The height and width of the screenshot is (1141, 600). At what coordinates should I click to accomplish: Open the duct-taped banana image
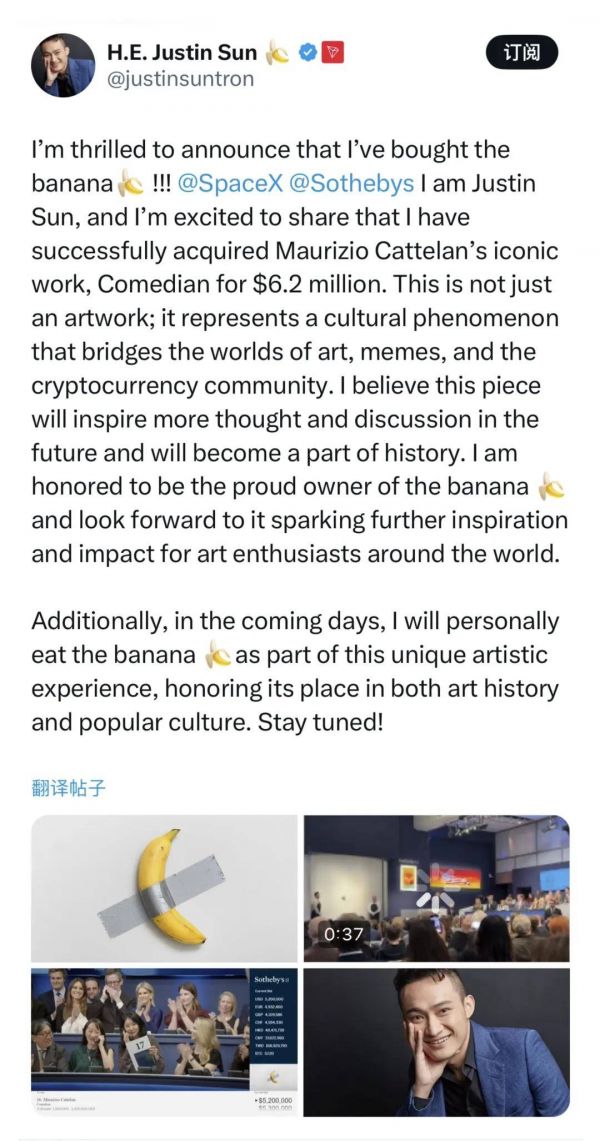click(164, 888)
